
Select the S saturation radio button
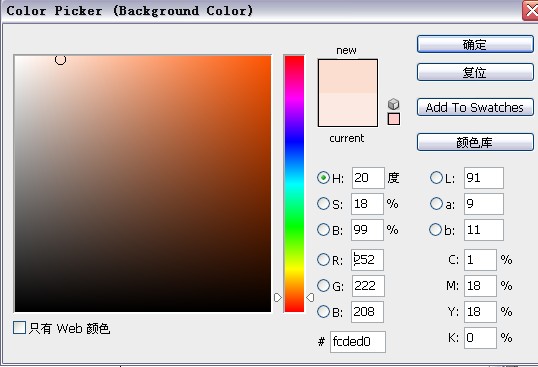(323, 204)
